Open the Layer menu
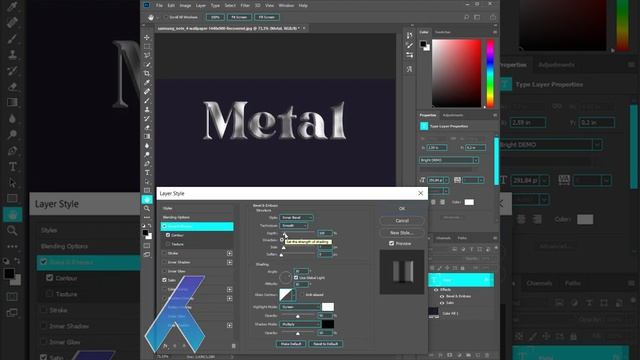The width and height of the screenshot is (640, 360). 201,6
